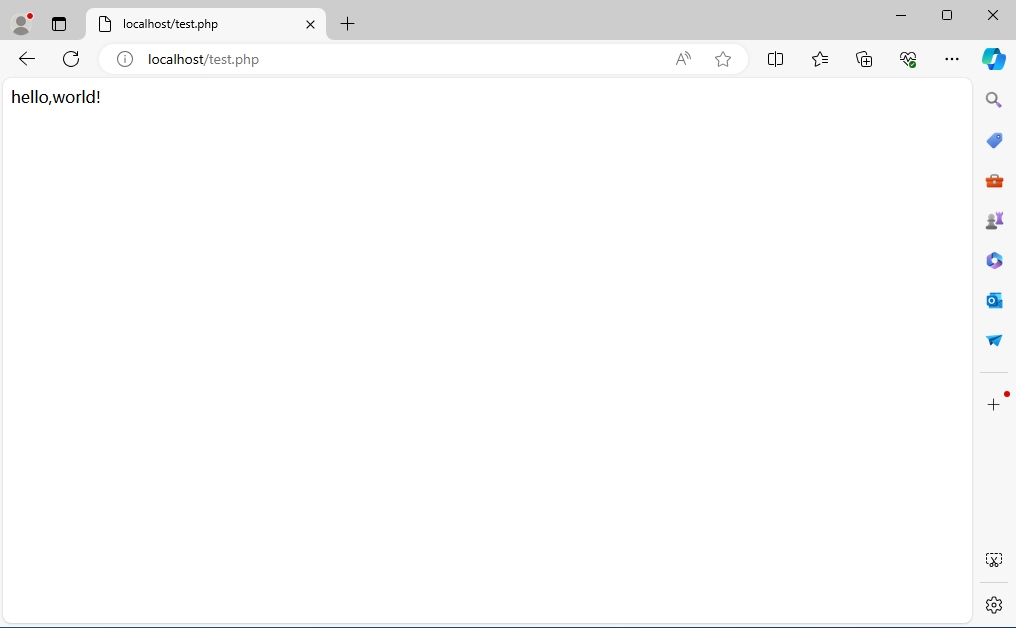Screen dimensions: 1016x628
Task: Customize sidebar with the plus button
Action: tap(994, 404)
